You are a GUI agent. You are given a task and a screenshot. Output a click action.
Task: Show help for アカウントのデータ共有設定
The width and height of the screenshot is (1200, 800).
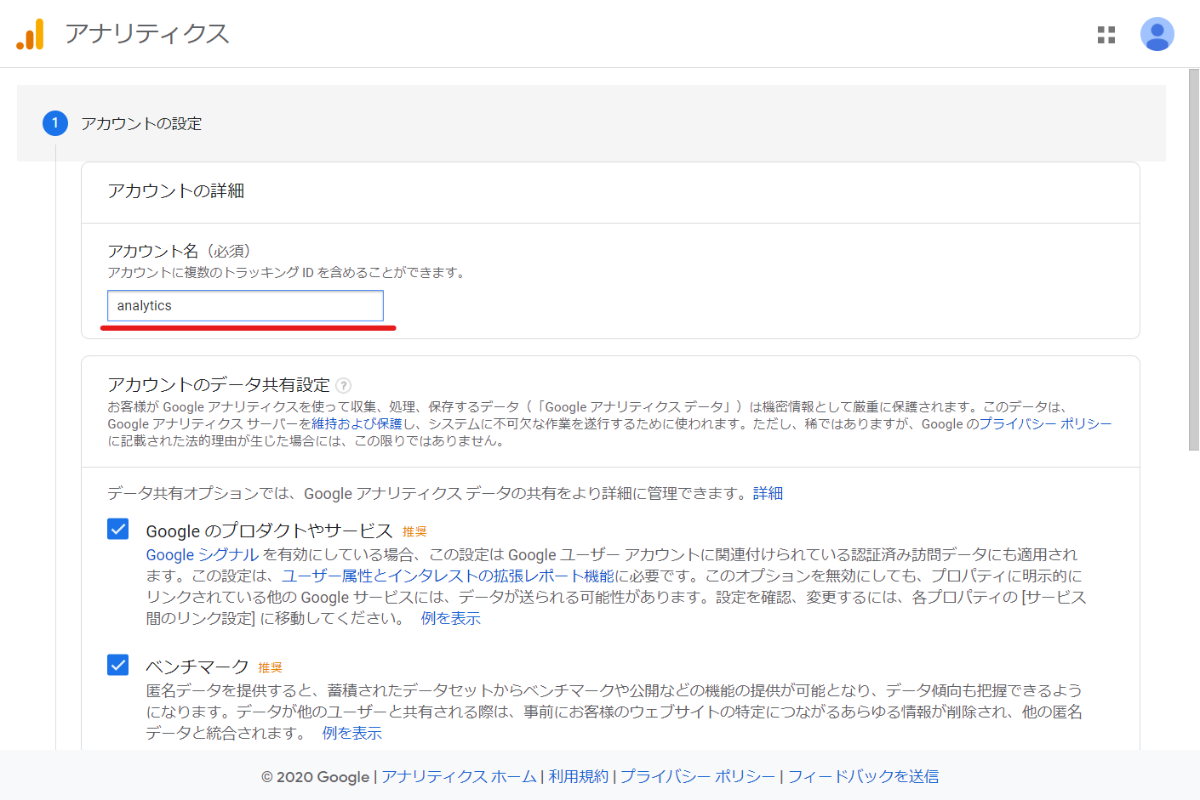[x=344, y=385]
